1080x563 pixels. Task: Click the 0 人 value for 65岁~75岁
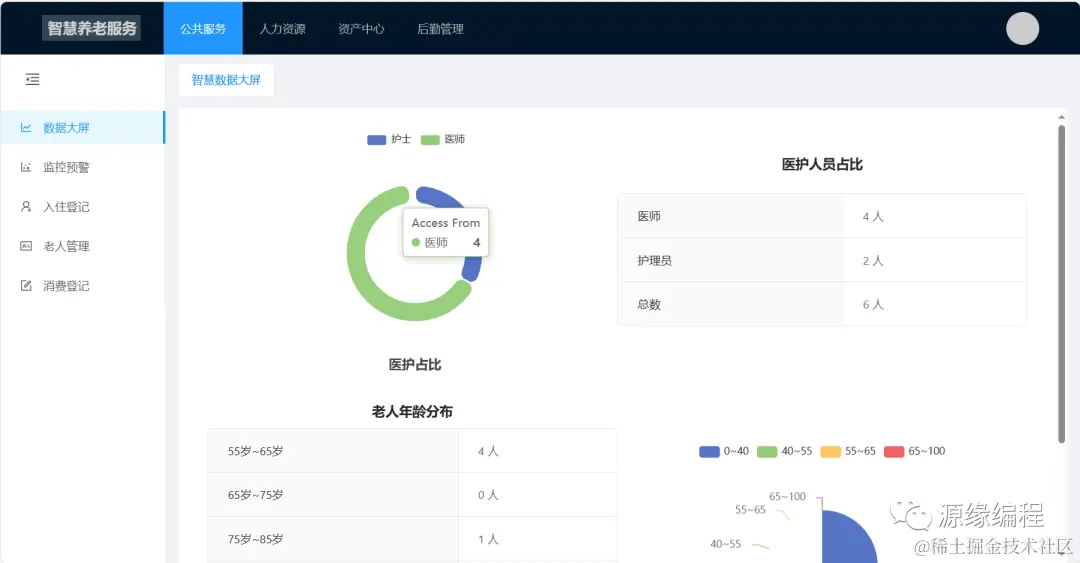click(488, 495)
